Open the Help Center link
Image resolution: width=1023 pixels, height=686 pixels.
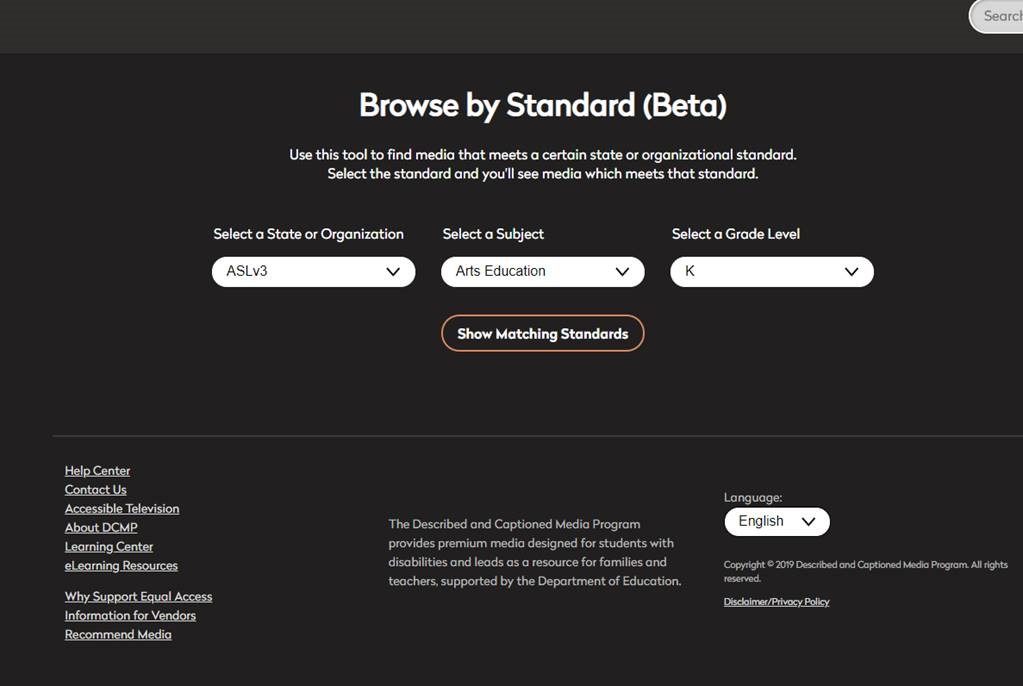(97, 470)
